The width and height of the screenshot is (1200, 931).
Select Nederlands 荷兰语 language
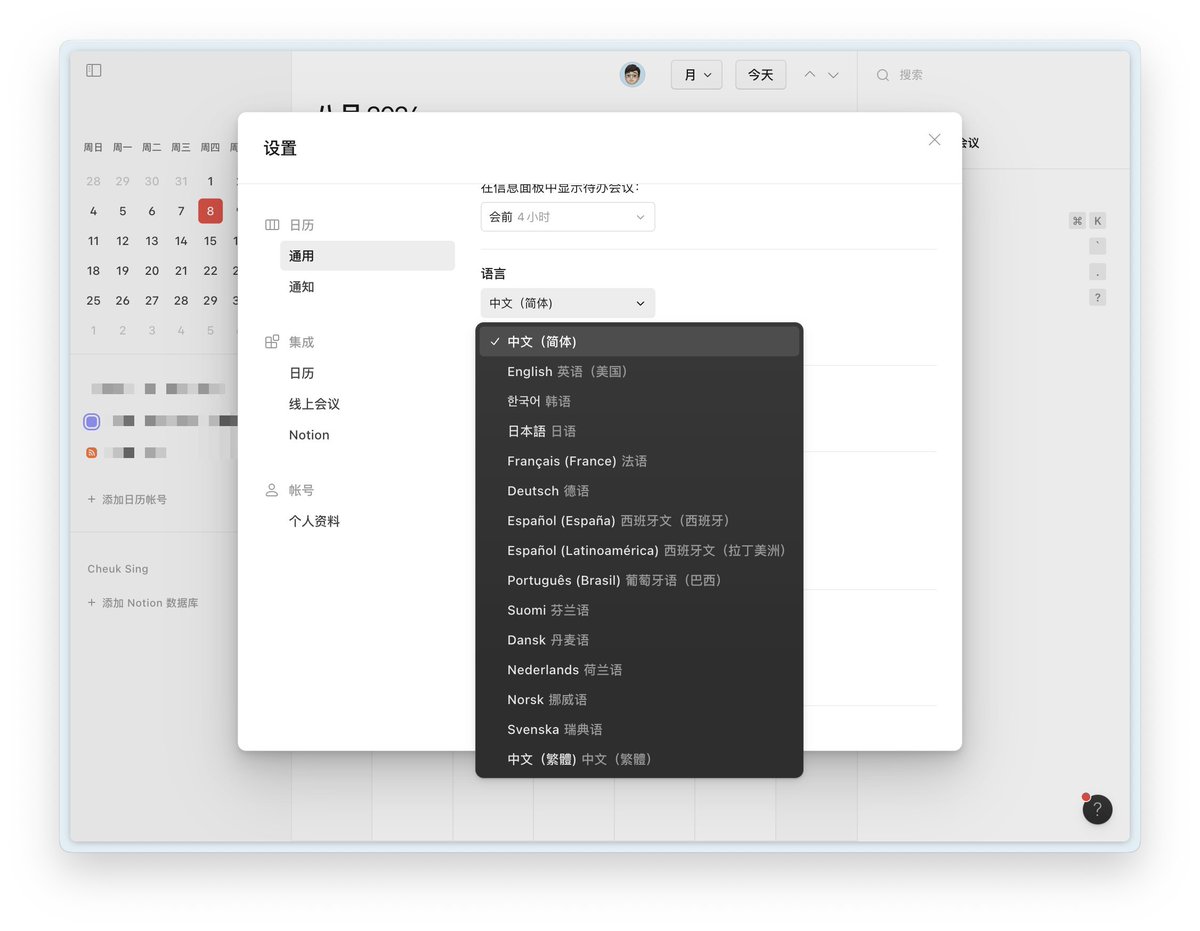coord(639,670)
